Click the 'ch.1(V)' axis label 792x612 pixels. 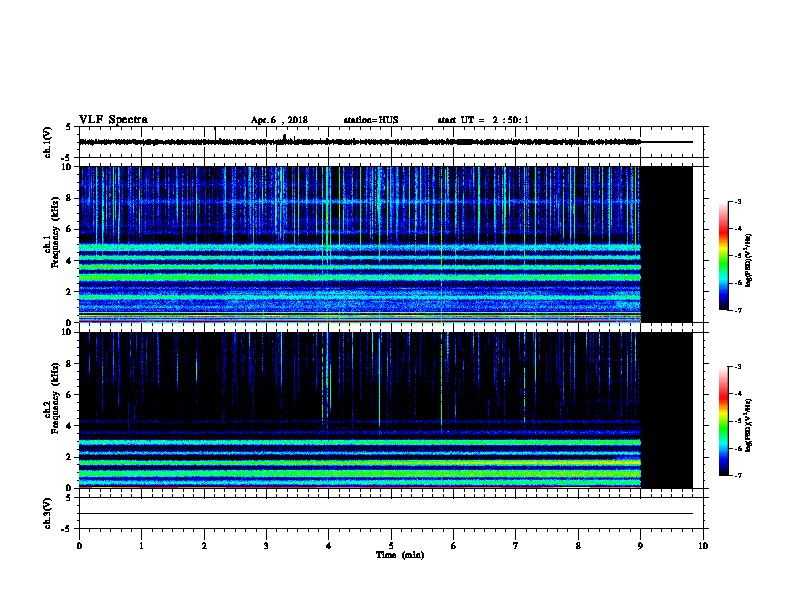coord(47,142)
